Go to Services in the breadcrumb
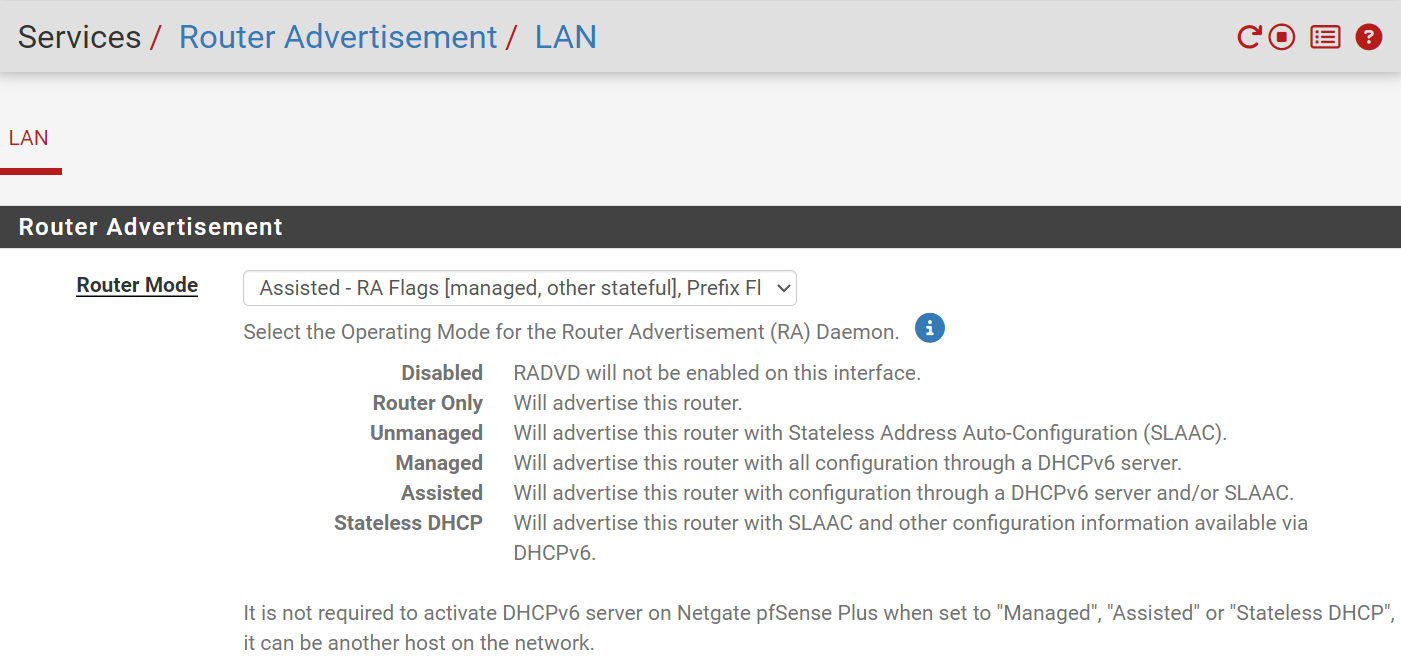This screenshot has height=661, width=1401. (x=79, y=37)
